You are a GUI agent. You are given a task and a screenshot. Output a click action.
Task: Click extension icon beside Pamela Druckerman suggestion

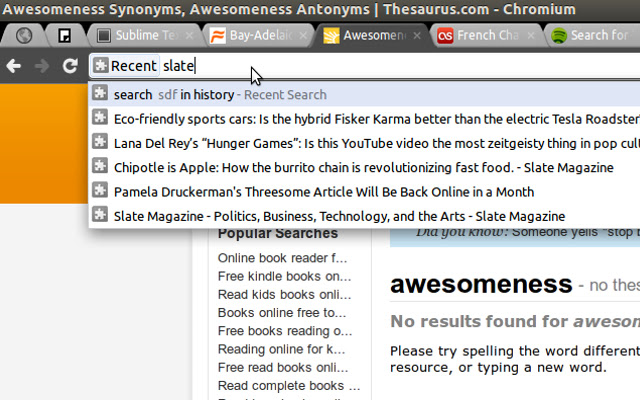(x=100, y=191)
